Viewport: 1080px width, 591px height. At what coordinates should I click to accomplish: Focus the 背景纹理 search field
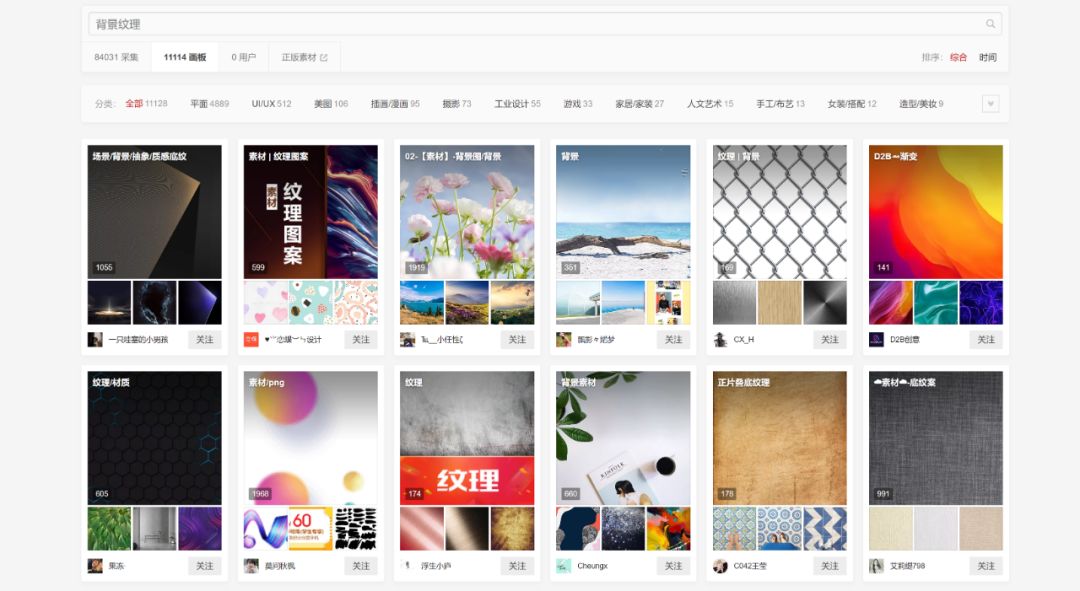544,24
